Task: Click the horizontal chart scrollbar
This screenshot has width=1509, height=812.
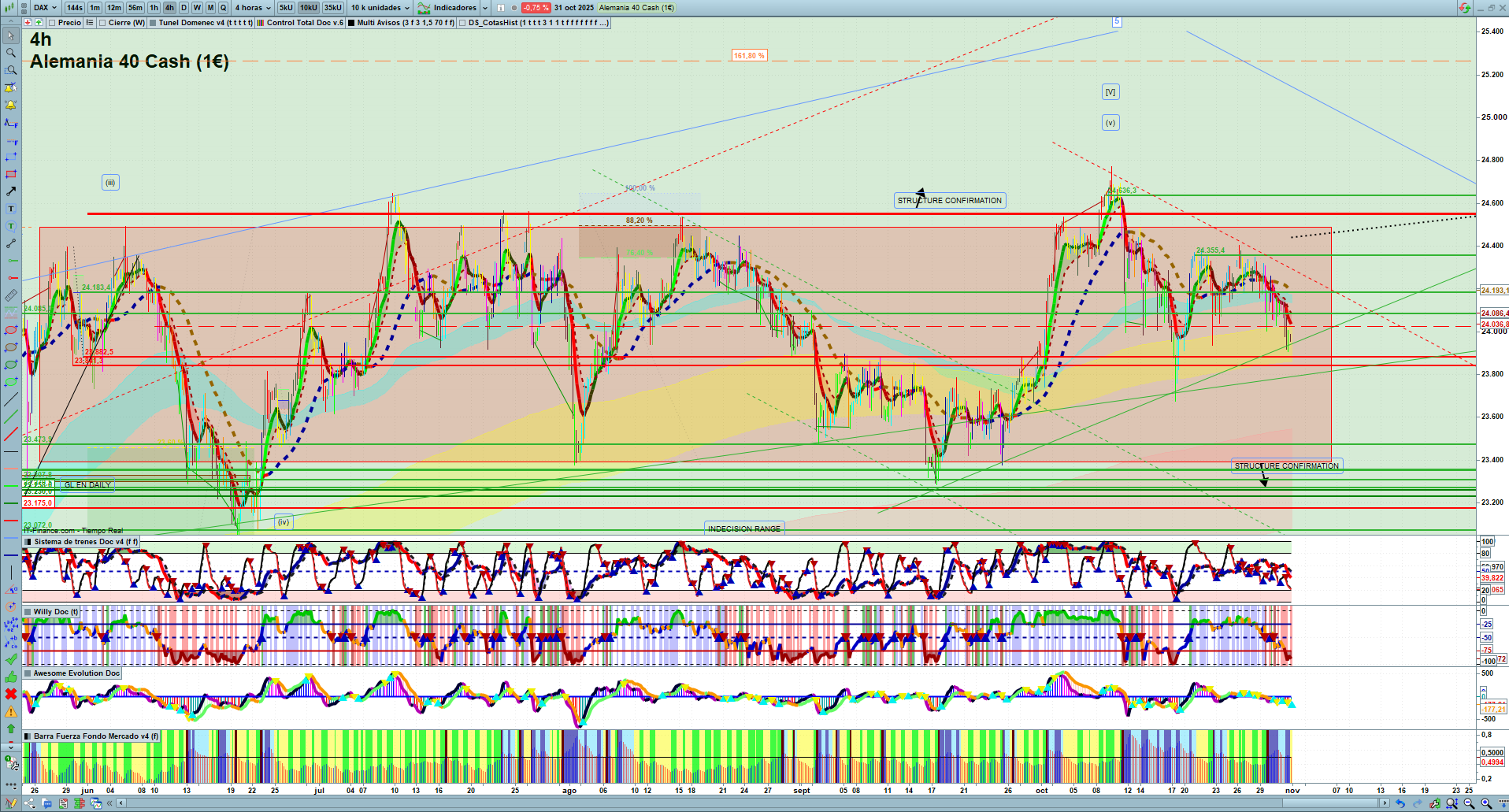Action: 748,803
